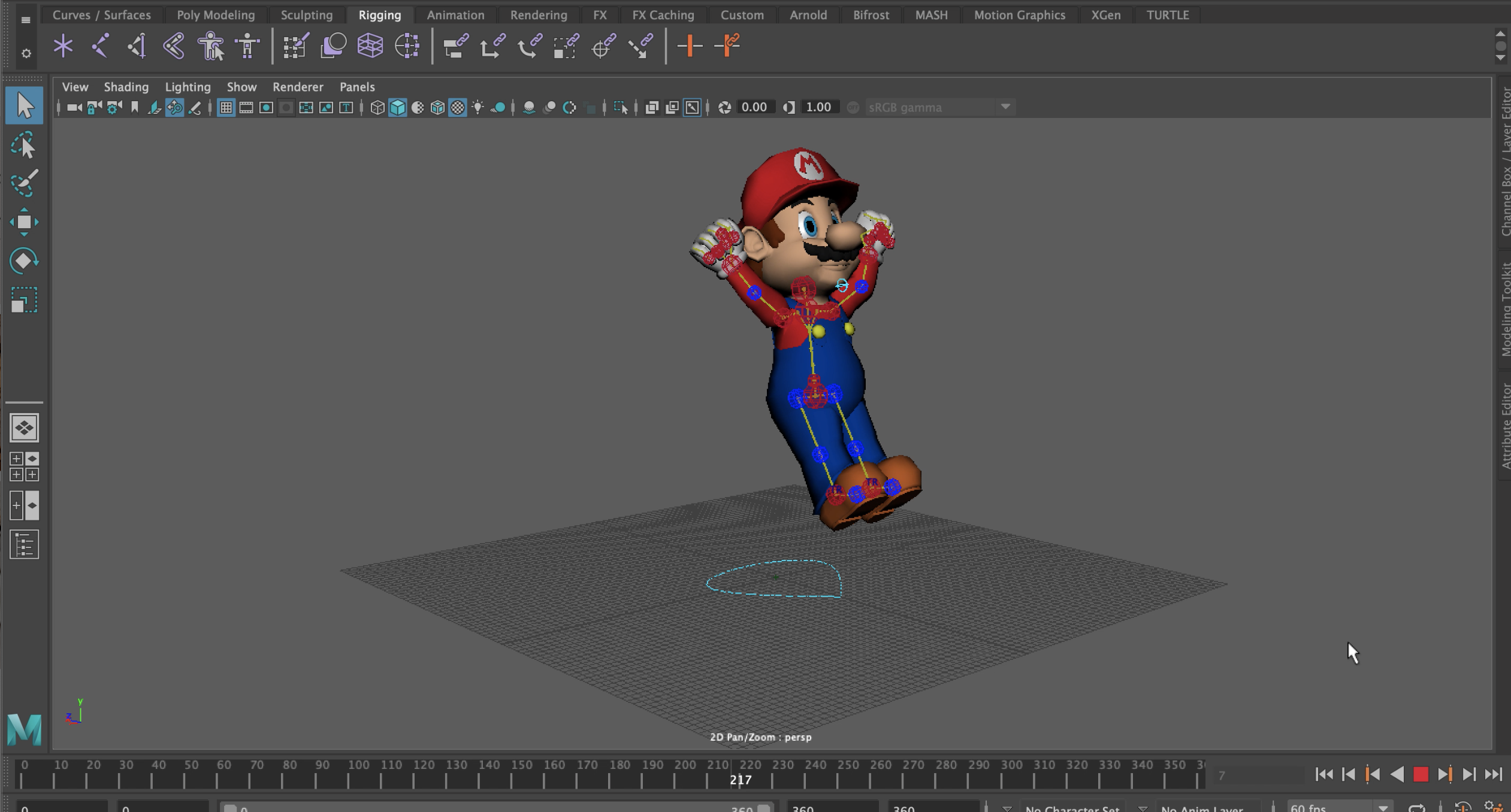Toggle the viewport grid display
Image resolution: width=1511 pixels, height=812 pixels.
point(226,108)
